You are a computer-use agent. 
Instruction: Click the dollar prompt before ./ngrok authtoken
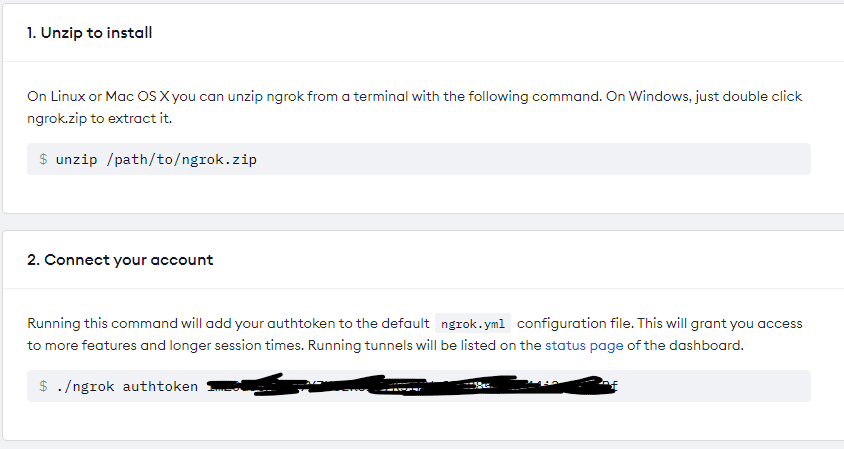click(x=43, y=386)
